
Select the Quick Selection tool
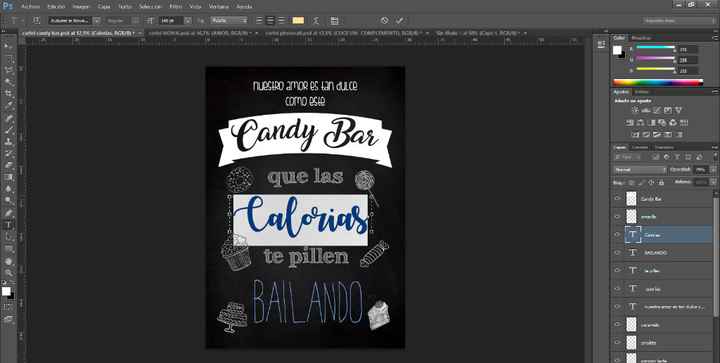pyautogui.click(x=9, y=82)
